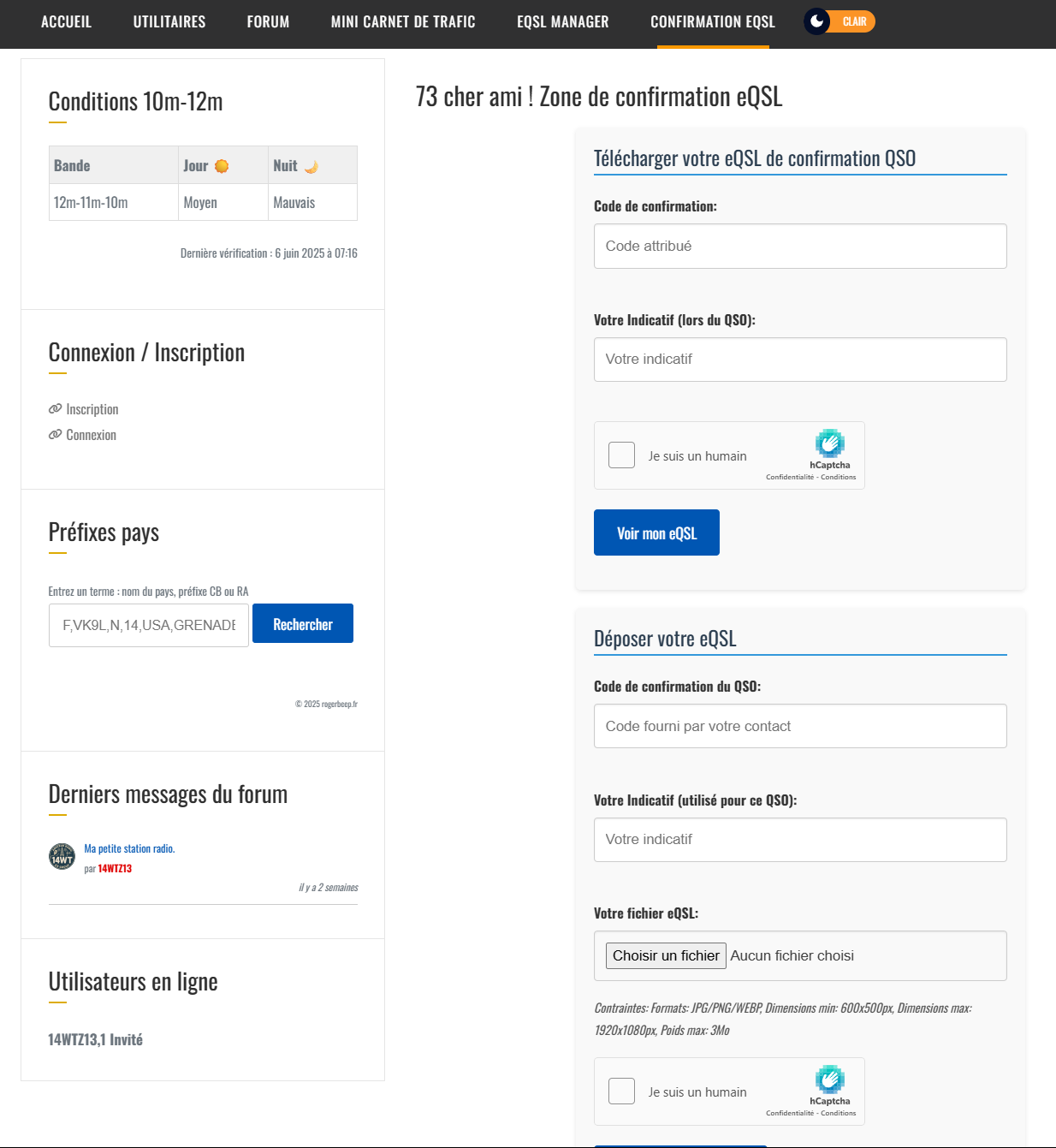The width and height of the screenshot is (1056, 1148).
Task: Click the moon icon in Nuit column
Action: pos(311,166)
